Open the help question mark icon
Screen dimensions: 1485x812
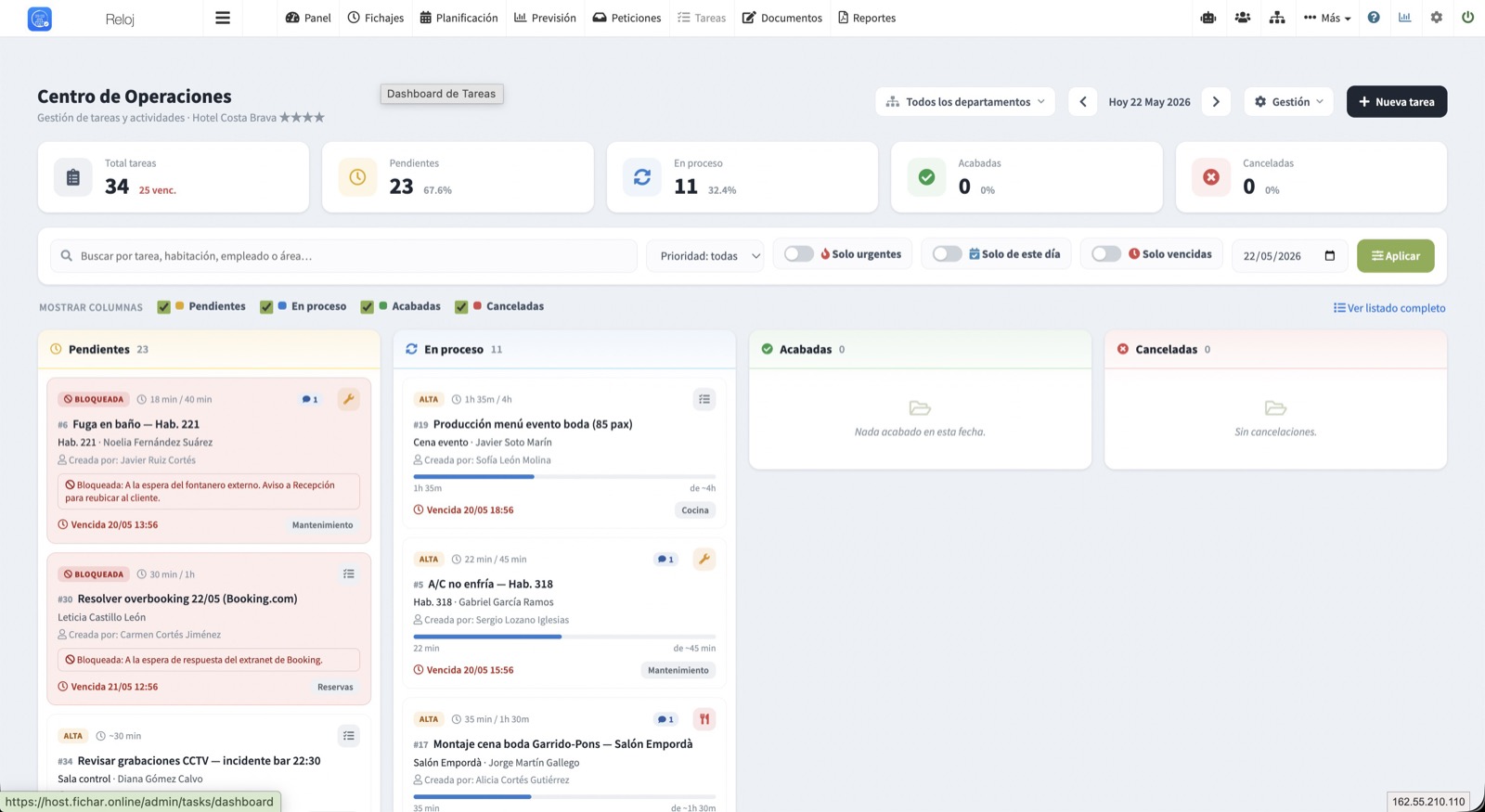(x=1374, y=18)
